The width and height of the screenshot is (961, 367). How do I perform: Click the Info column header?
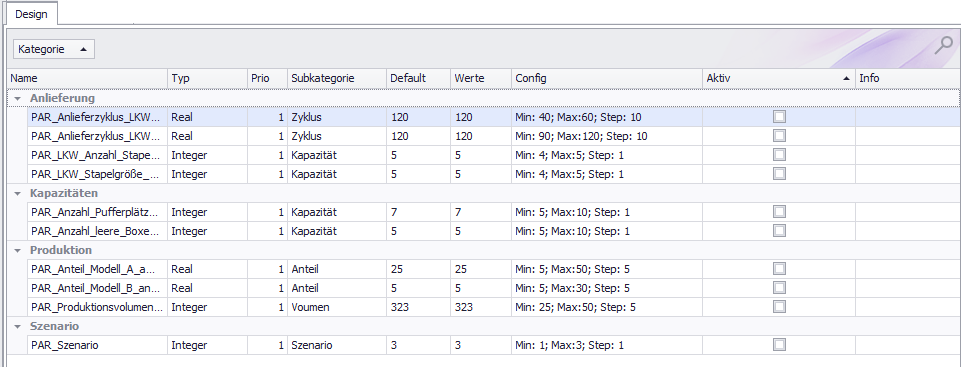click(x=908, y=78)
